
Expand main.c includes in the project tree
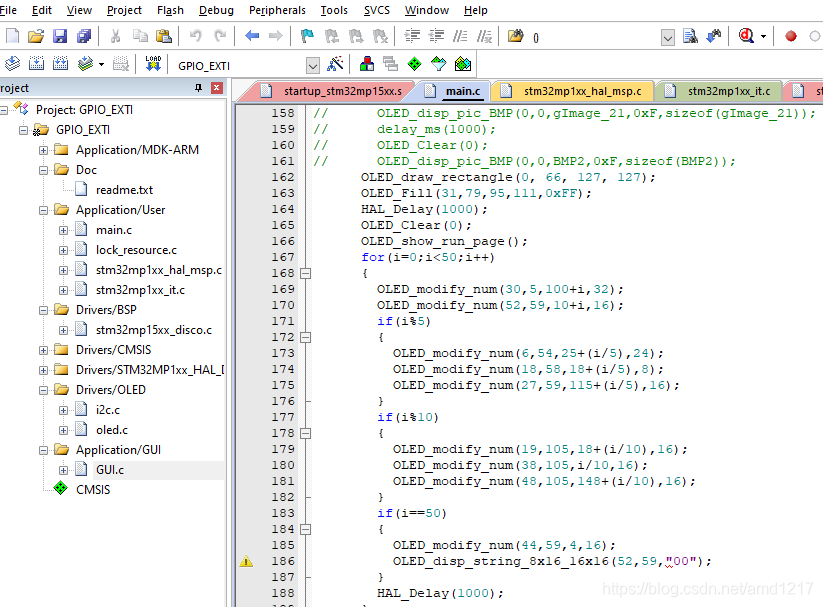click(x=64, y=230)
